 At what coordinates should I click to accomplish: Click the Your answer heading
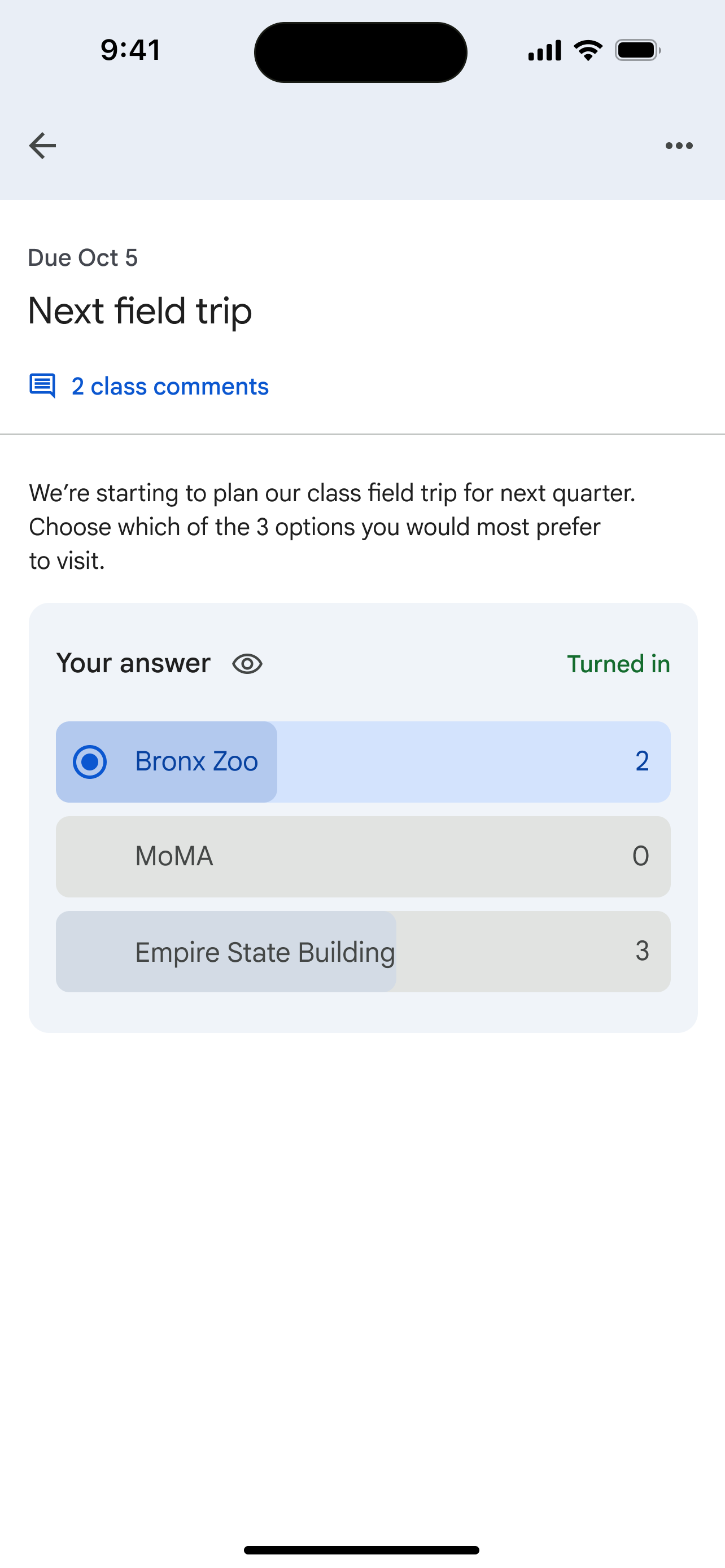click(133, 663)
